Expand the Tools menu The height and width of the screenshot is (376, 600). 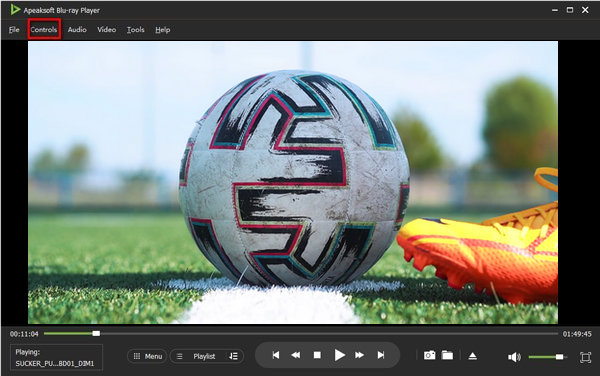[x=135, y=29]
